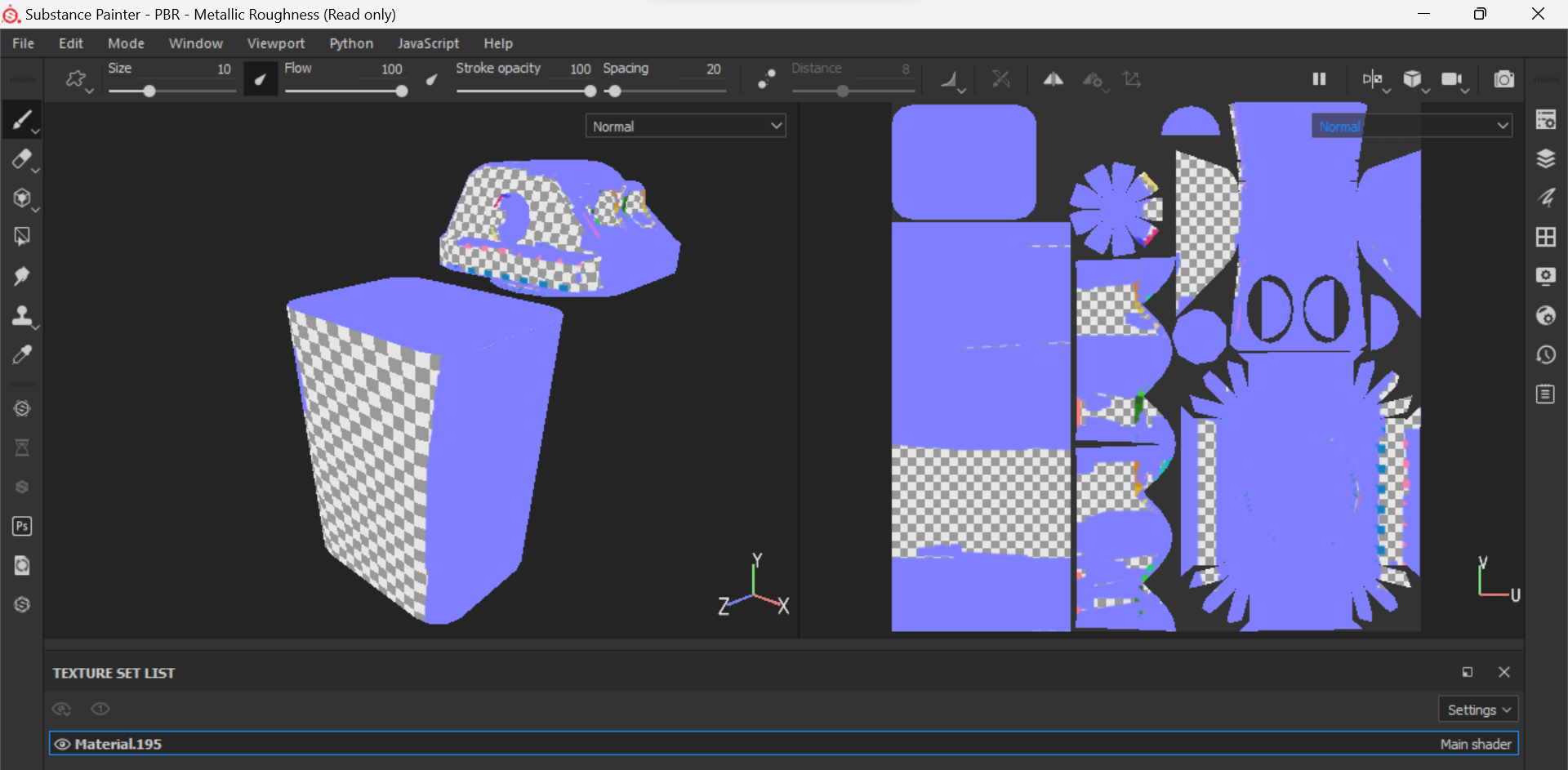Open the History panel
The image size is (1568, 770).
[x=1546, y=355]
